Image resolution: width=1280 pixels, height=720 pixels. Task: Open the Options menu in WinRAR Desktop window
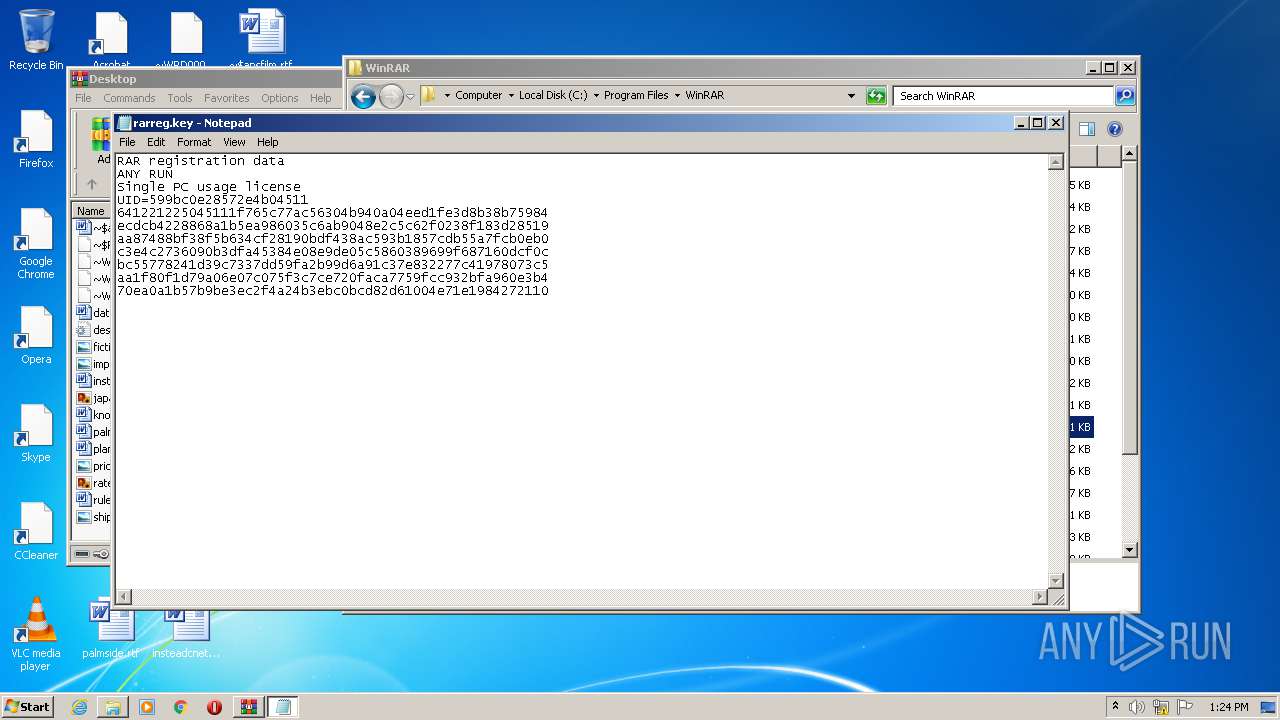(x=279, y=98)
